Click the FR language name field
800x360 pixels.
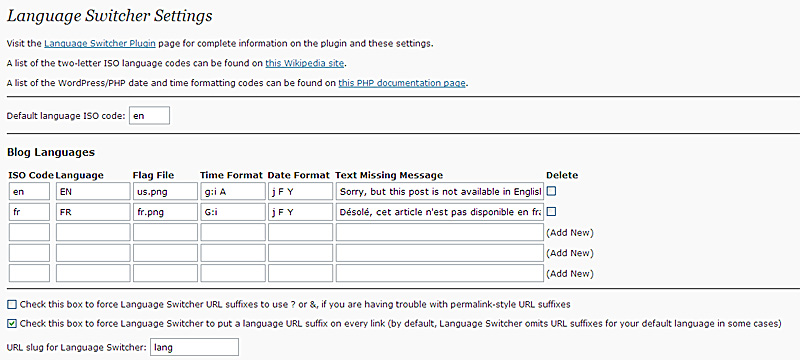[93, 212]
